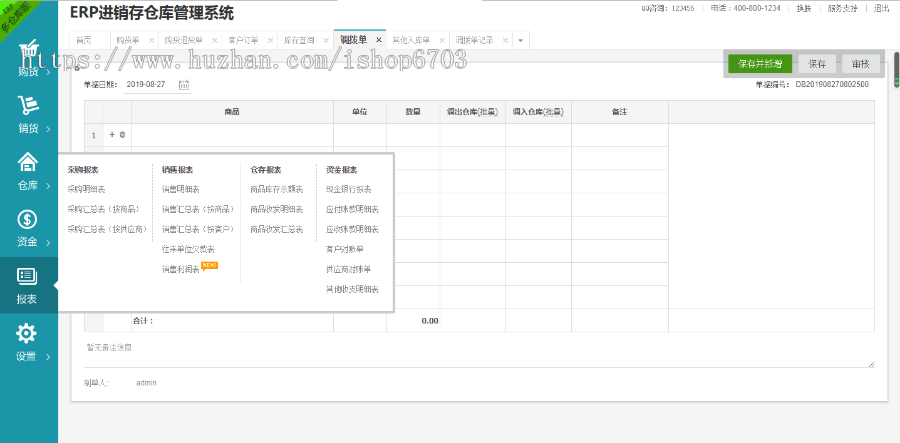Viewport: 900px width, 443px height.
Task: Open 商品收发明细表 report
Action: (277, 209)
